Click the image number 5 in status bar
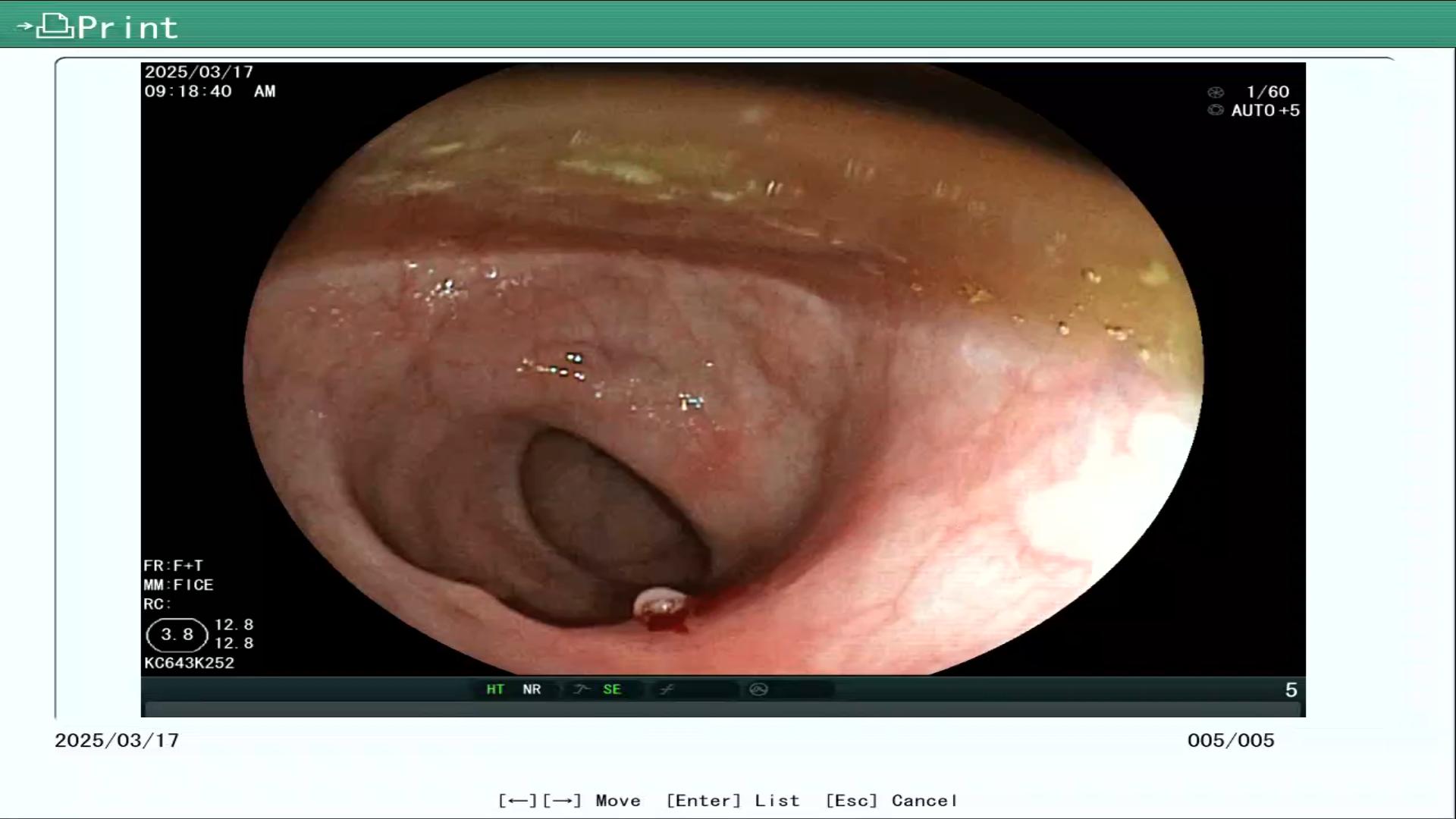This screenshot has width=1456, height=819. coord(1291,690)
